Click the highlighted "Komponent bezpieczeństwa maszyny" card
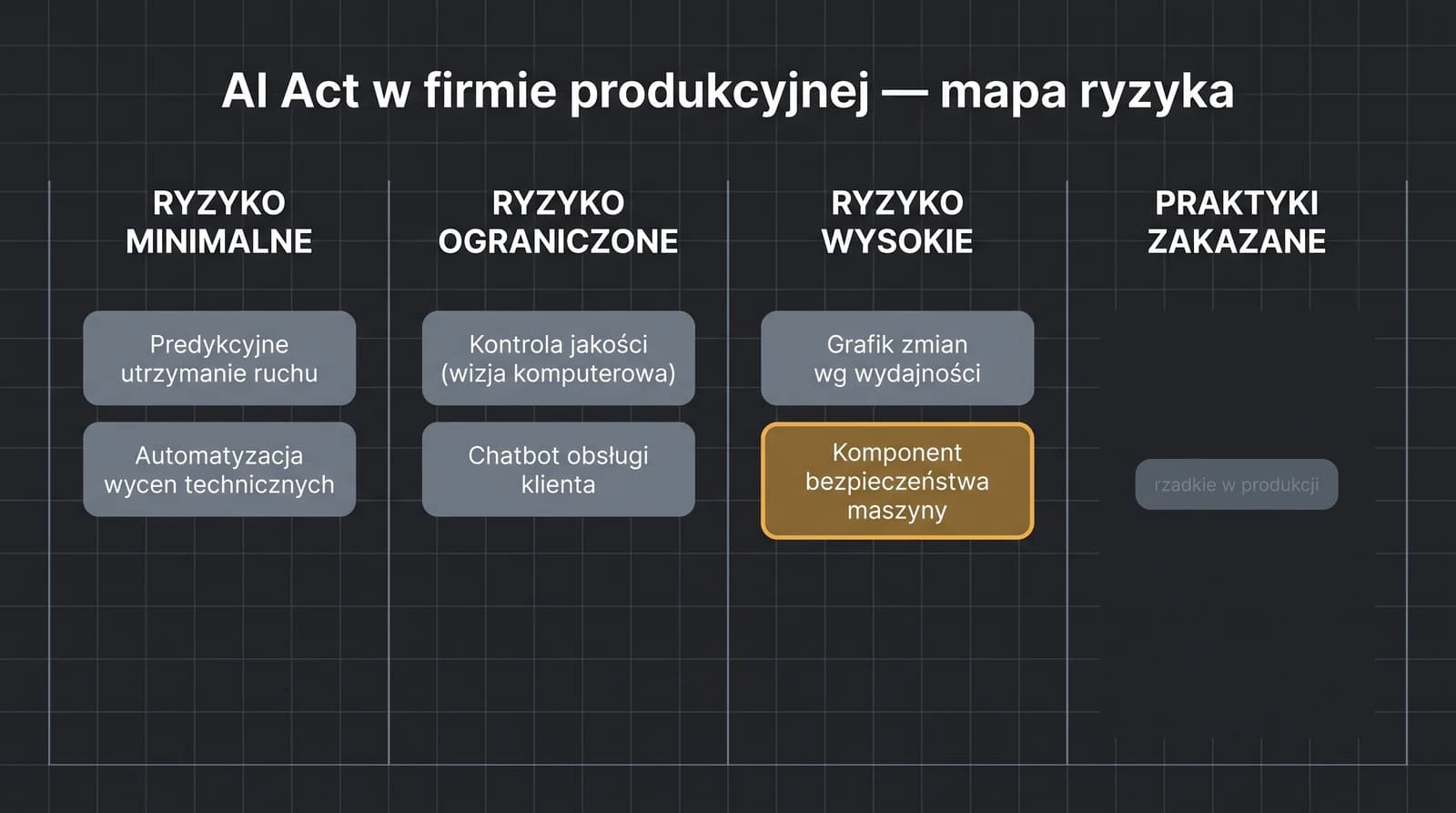Screen dimensions: 1456x813 tap(897, 481)
